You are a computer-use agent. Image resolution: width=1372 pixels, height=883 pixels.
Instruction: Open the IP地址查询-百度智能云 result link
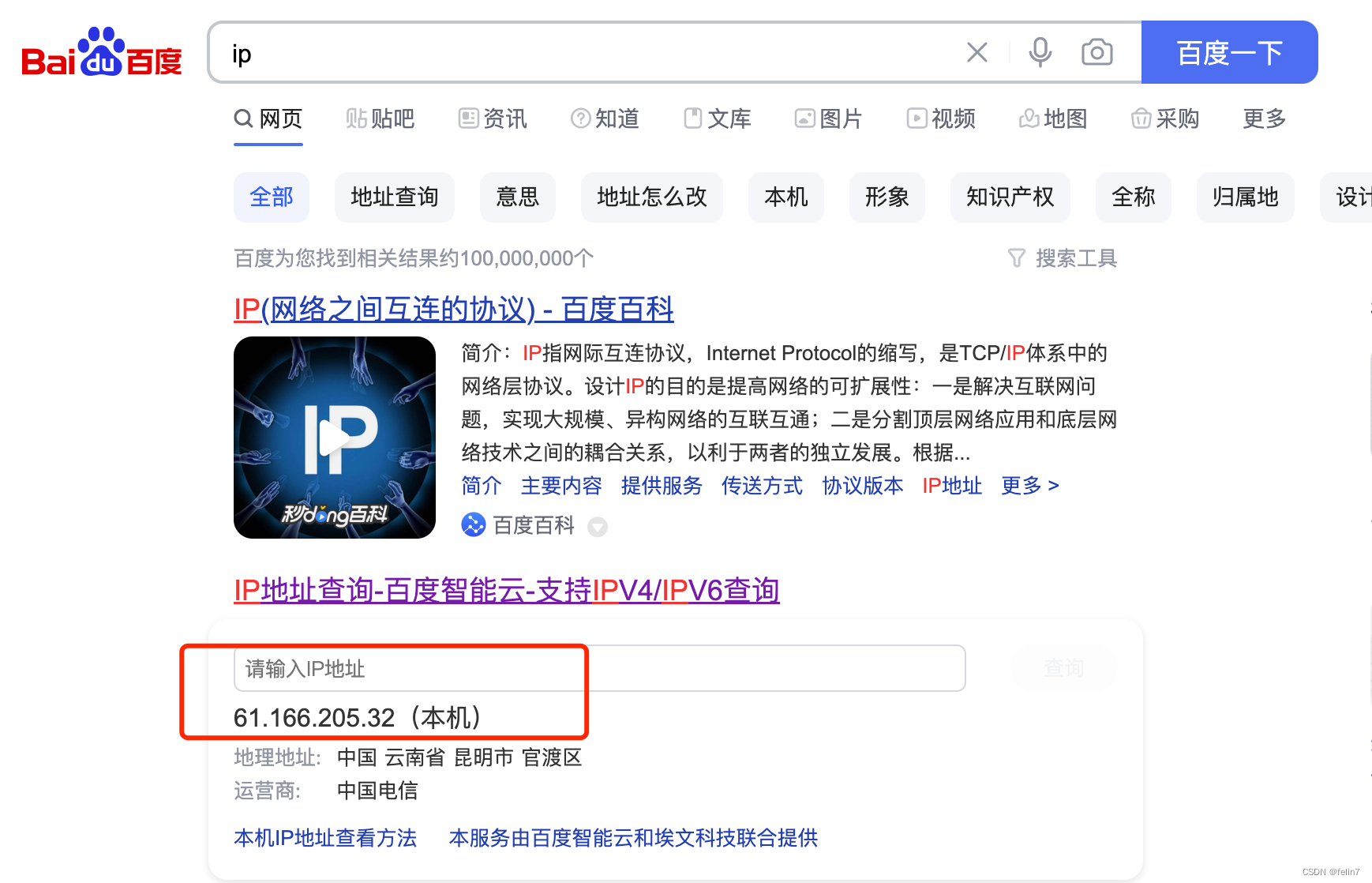click(507, 591)
